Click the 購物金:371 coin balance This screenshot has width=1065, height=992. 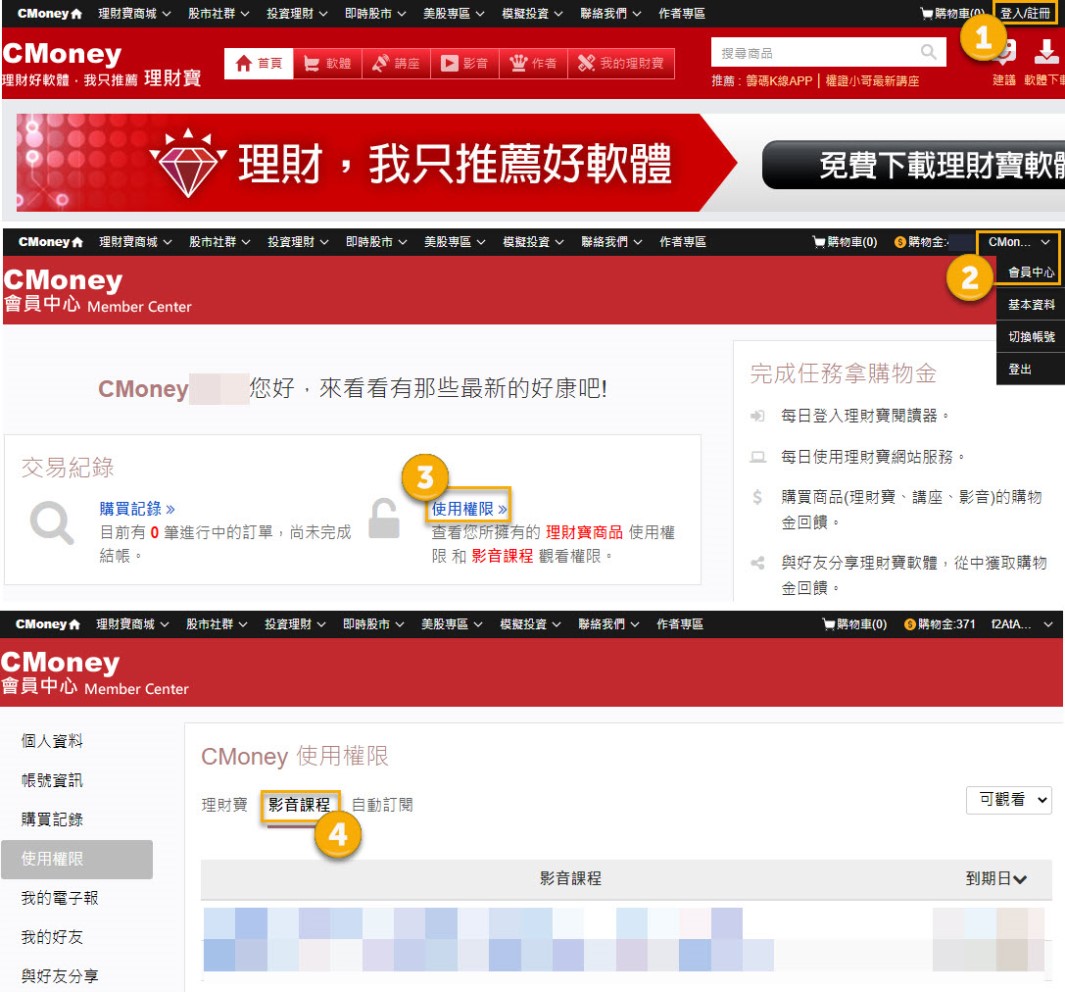click(939, 625)
